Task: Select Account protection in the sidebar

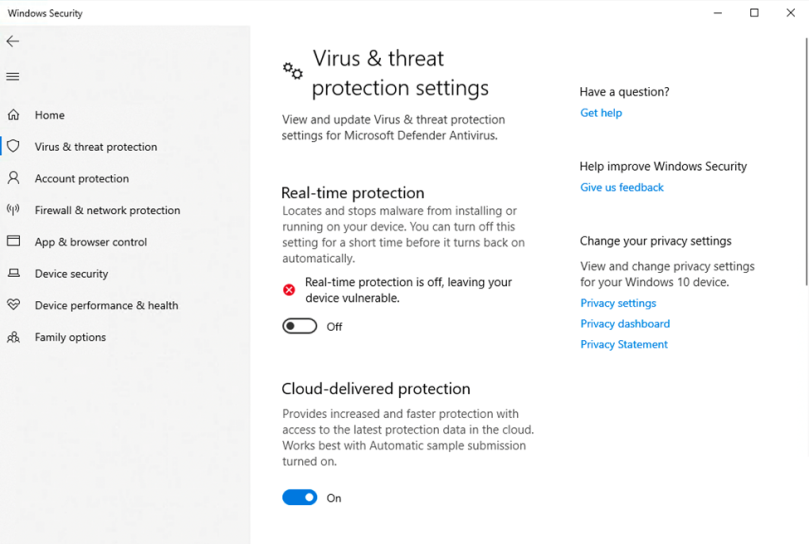Action: 82,178
